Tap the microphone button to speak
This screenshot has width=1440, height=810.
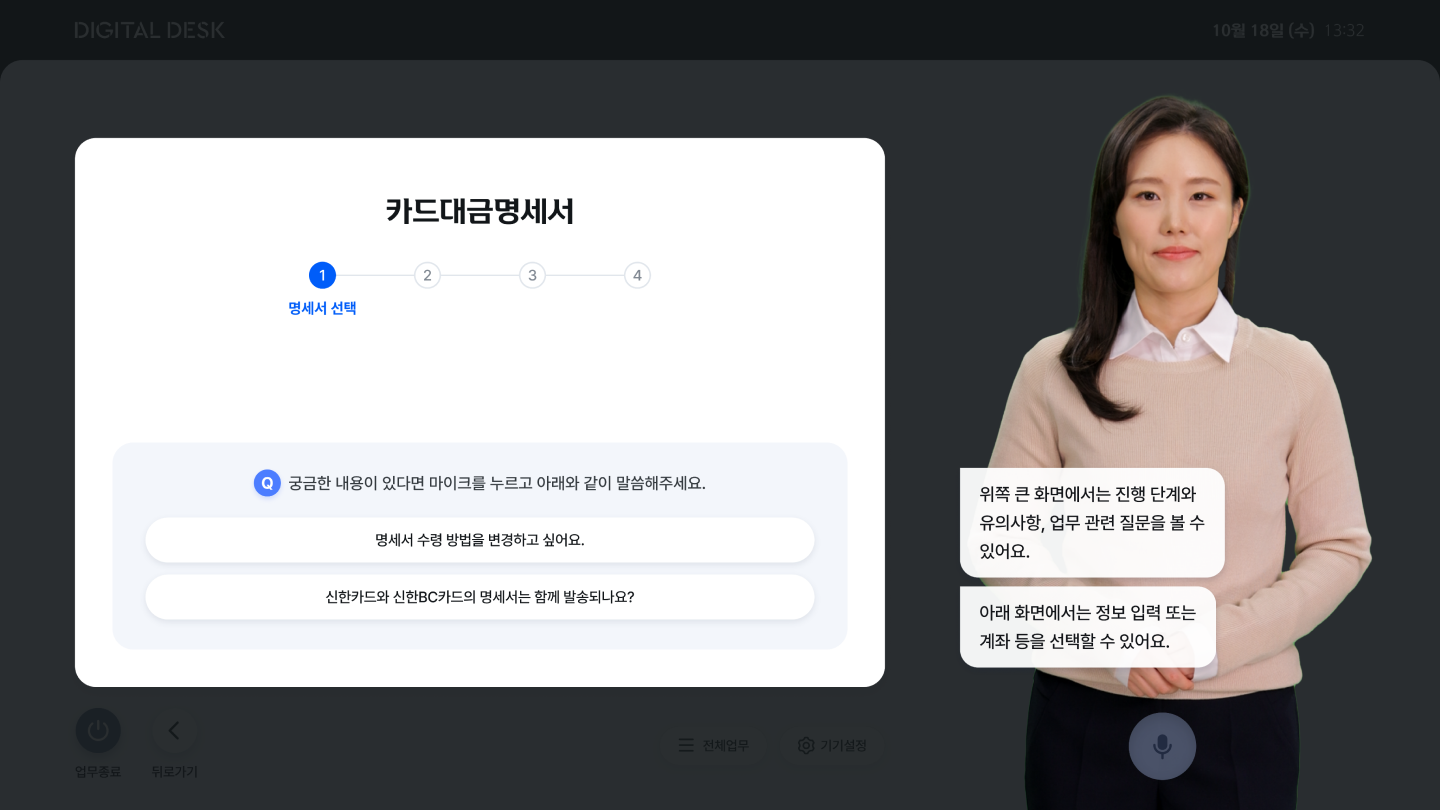click(1162, 746)
